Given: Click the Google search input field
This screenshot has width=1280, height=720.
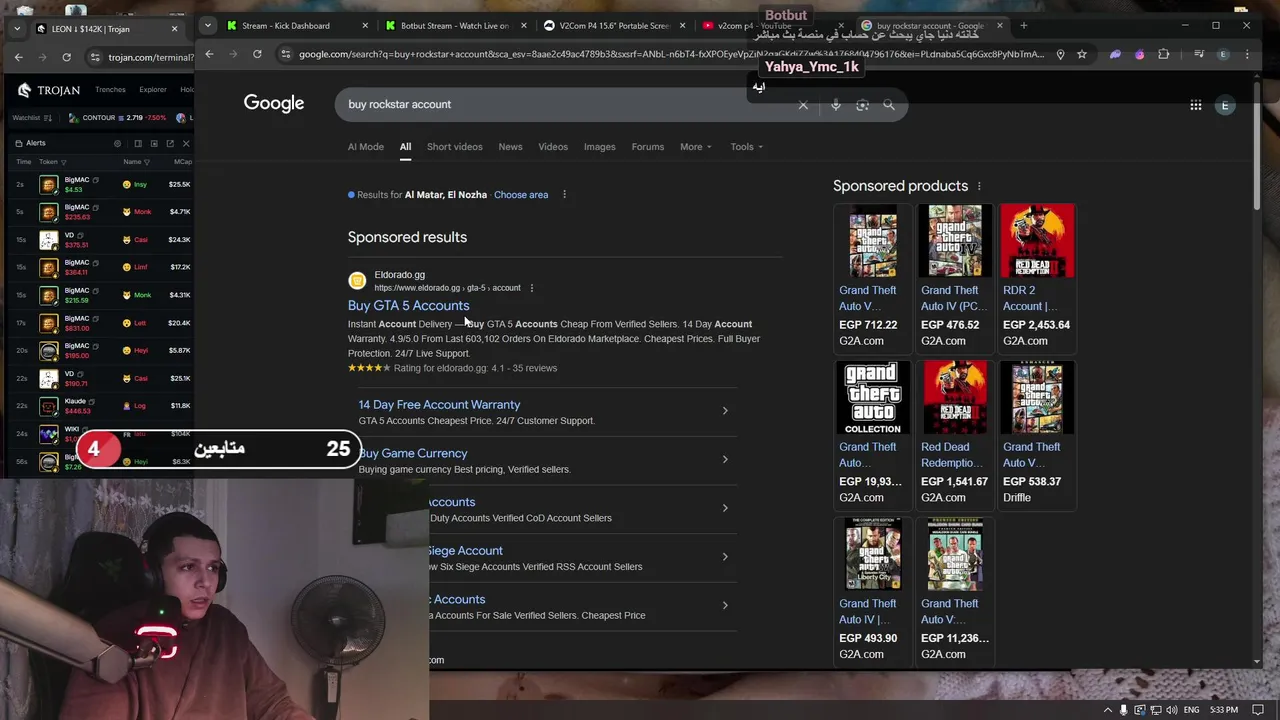Looking at the screenshot, I should pyautogui.click(x=565, y=104).
